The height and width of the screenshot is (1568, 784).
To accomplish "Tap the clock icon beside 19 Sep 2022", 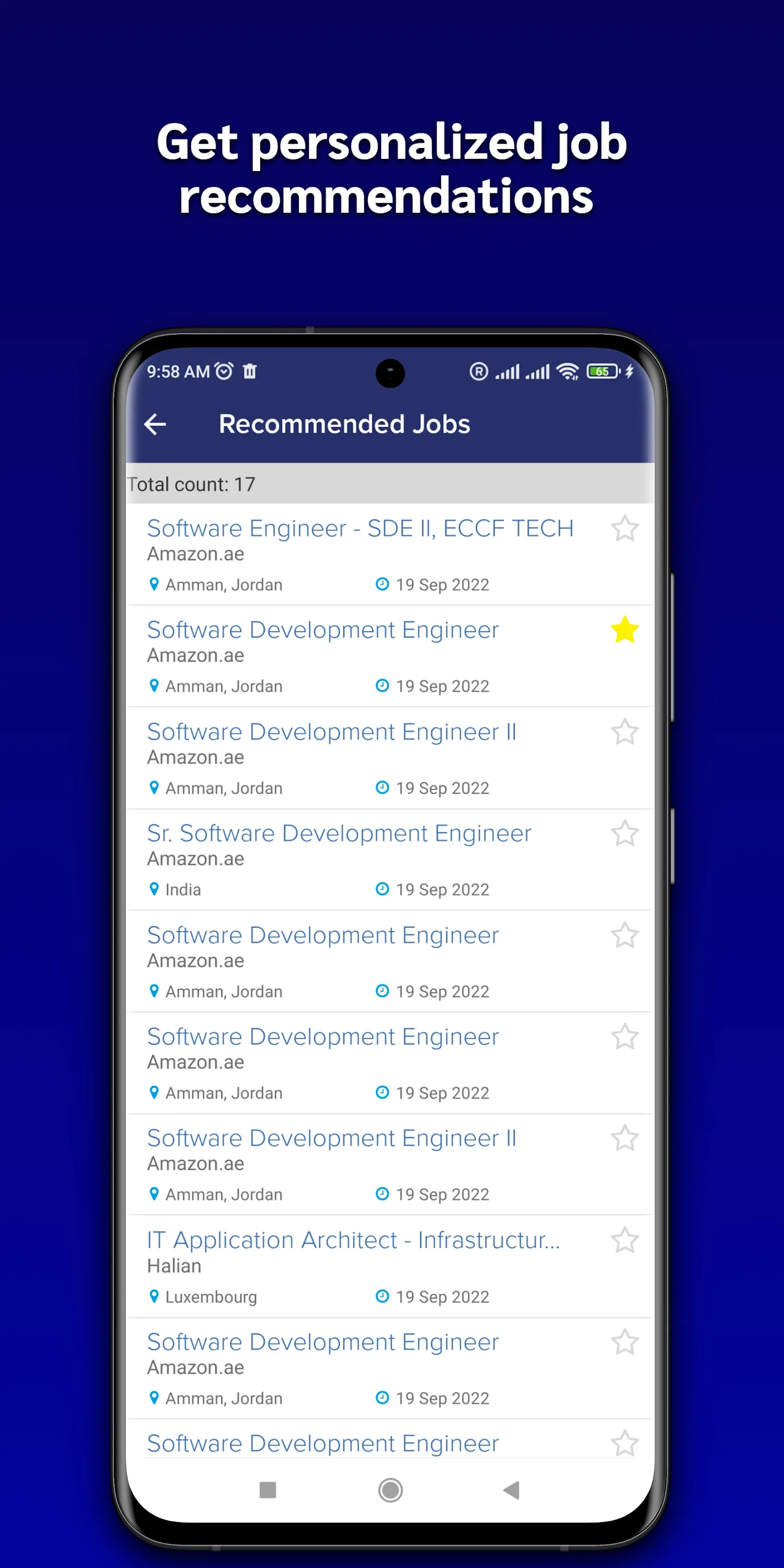I will (382, 584).
